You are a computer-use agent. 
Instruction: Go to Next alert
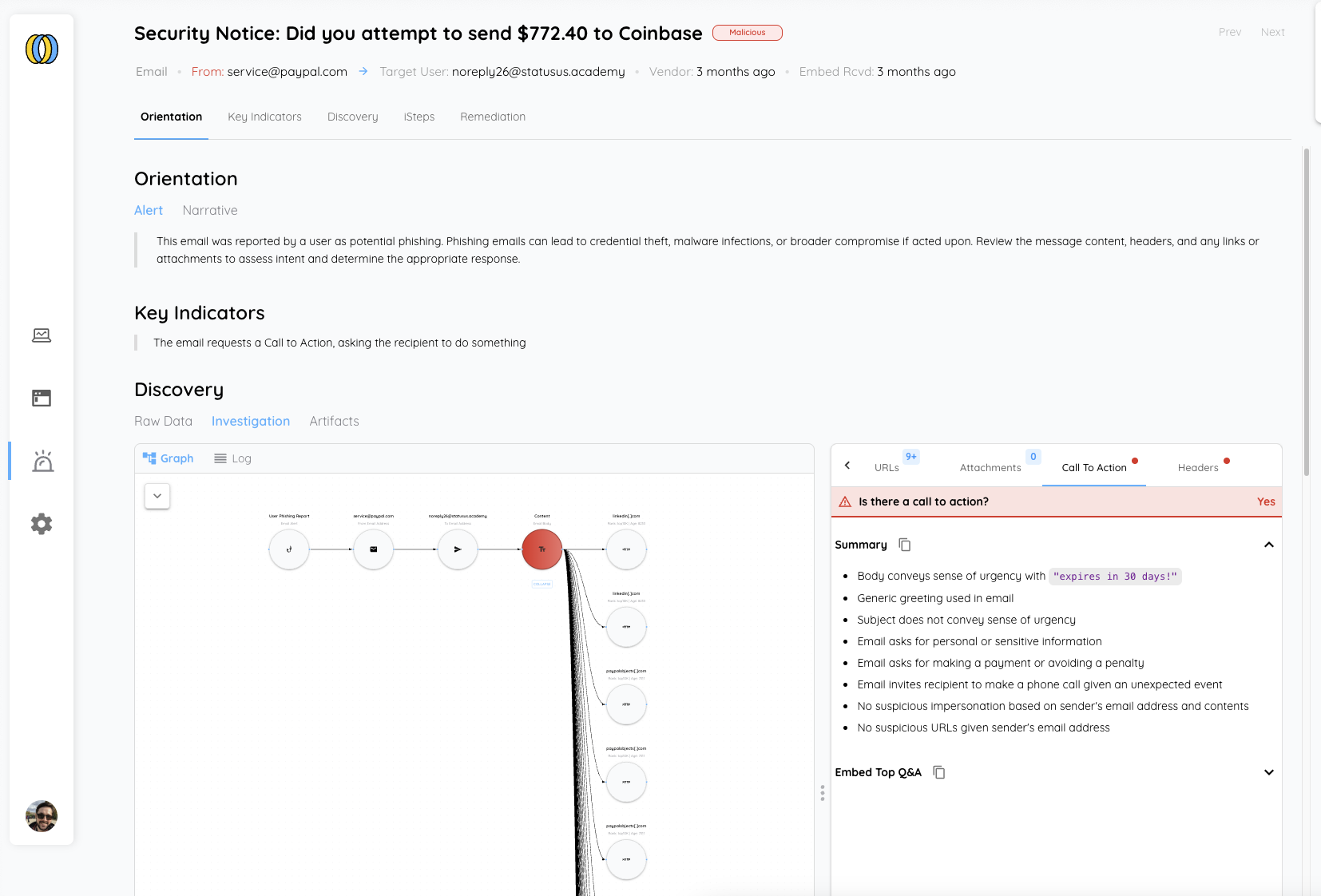tap(1272, 33)
